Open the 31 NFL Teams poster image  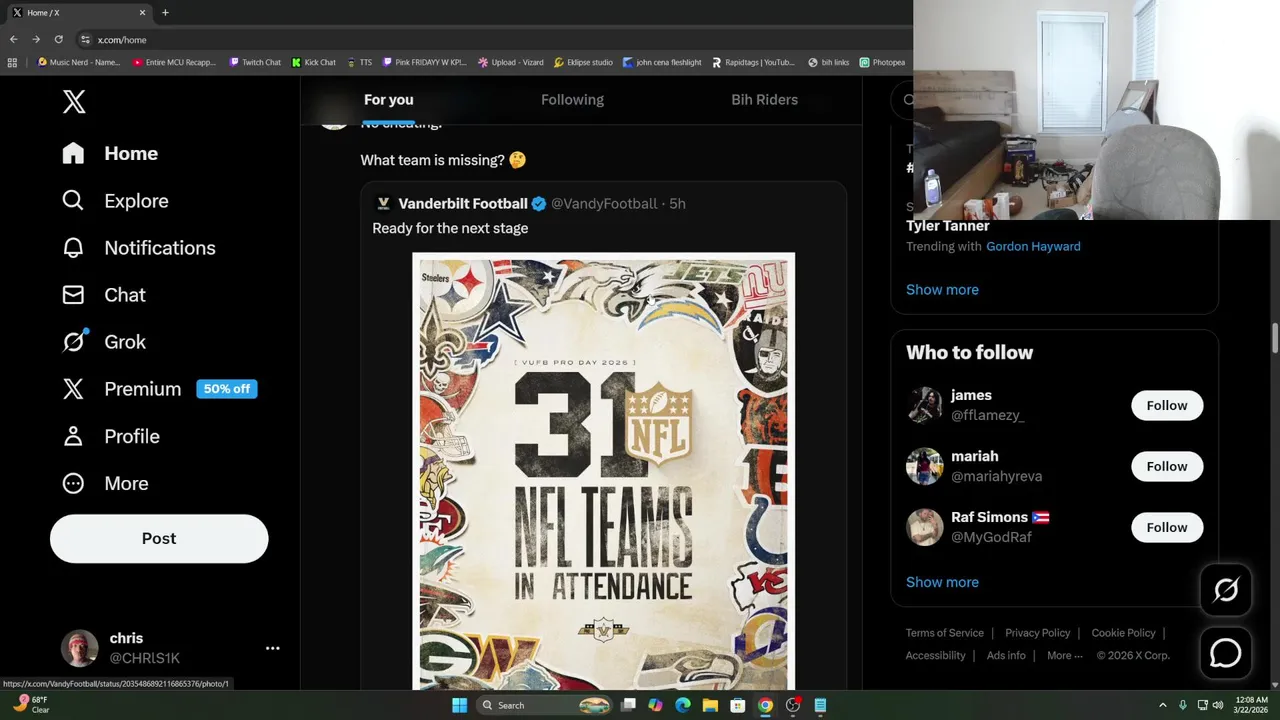[603, 471]
